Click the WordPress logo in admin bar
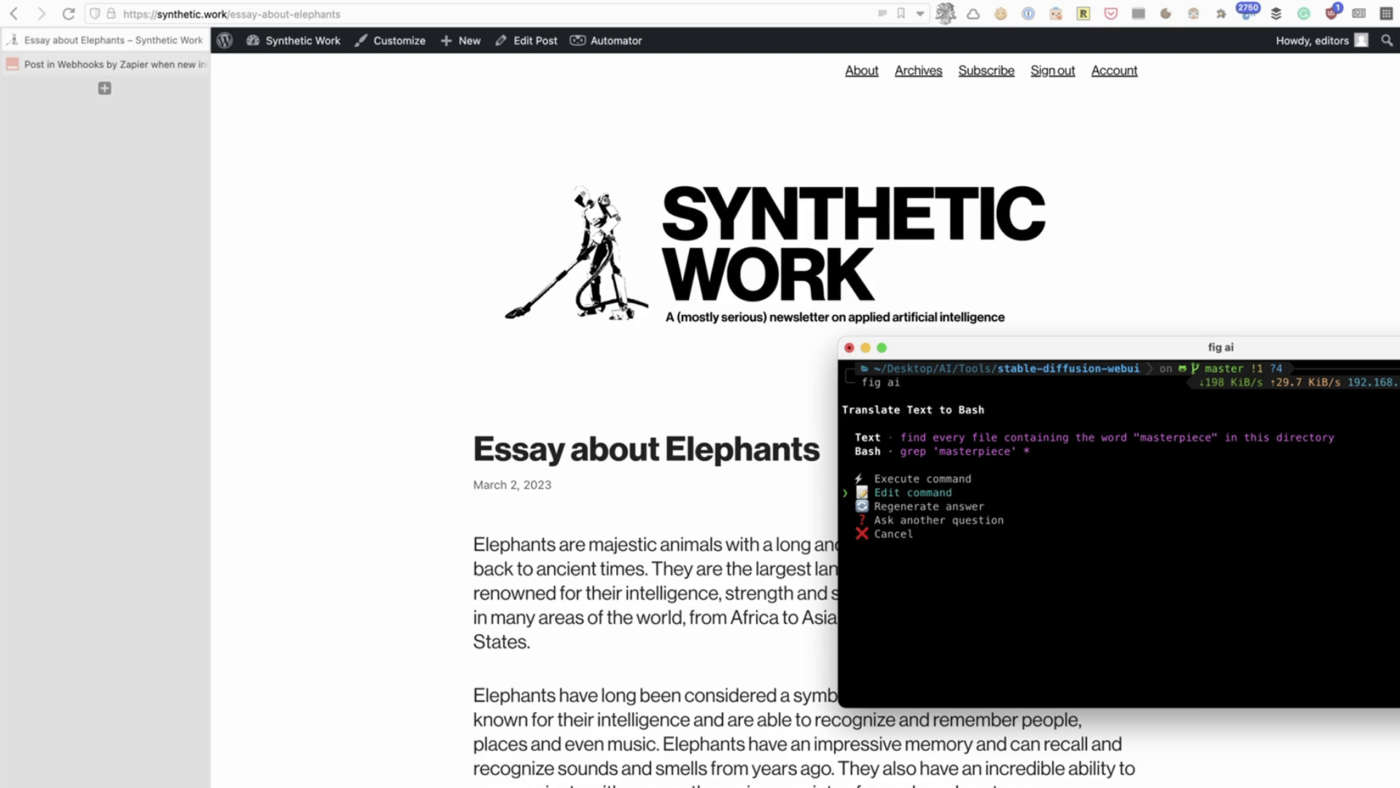The height and width of the screenshot is (788, 1400). point(225,41)
